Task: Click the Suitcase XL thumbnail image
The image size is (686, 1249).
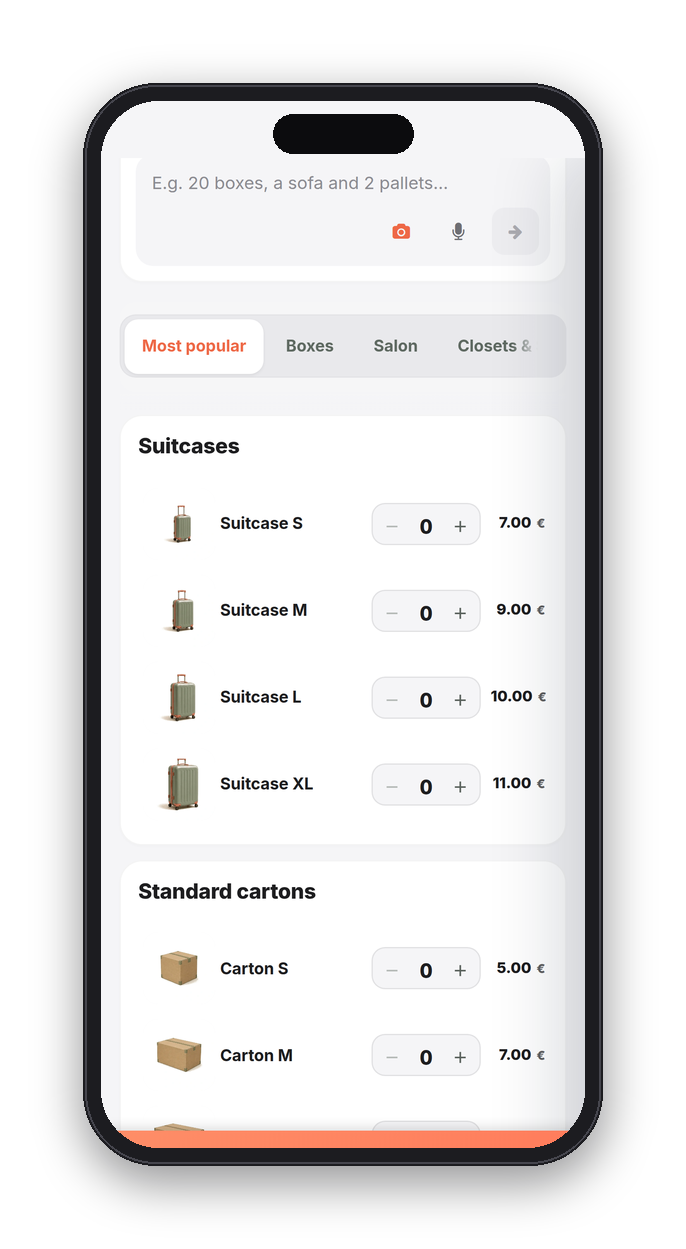Action: 180,784
